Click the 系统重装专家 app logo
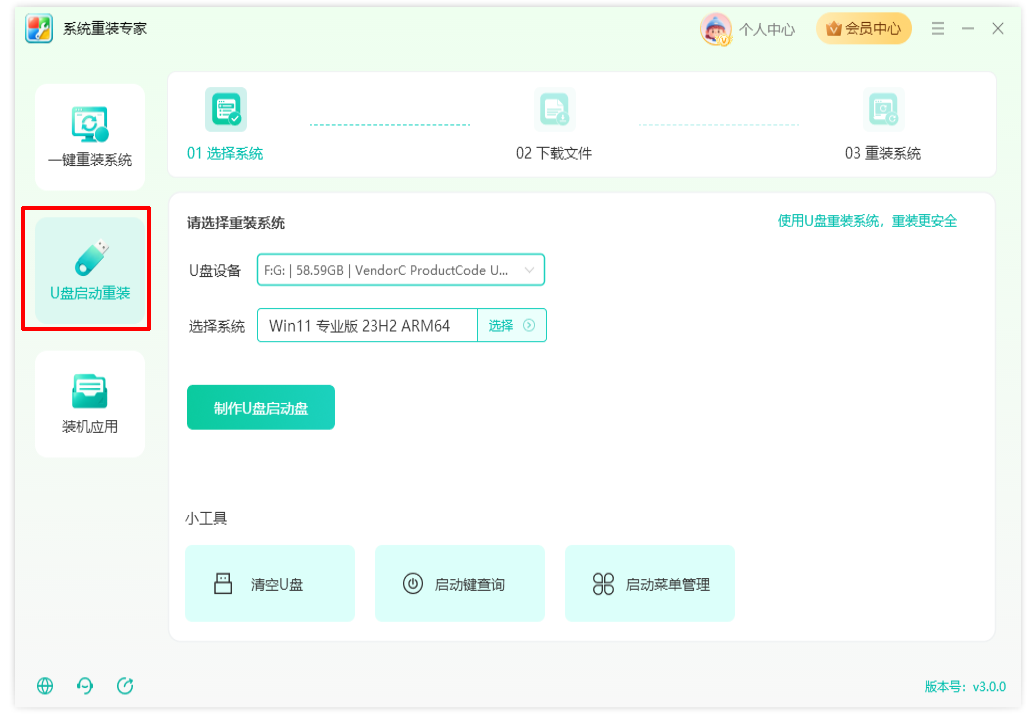This screenshot has height=721, width=1033. click(x=39, y=29)
